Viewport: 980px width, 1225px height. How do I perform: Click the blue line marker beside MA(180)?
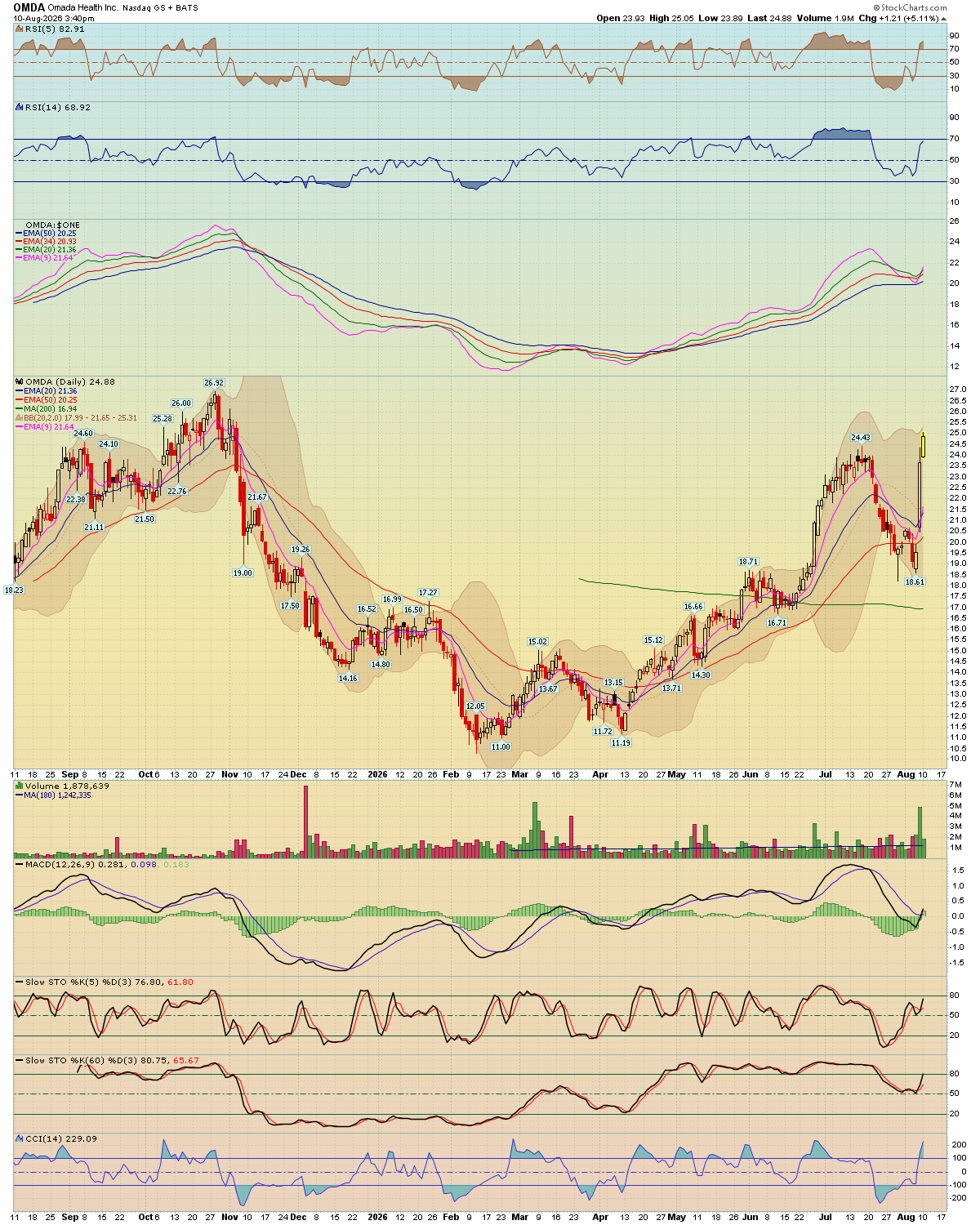tap(20, 795)
